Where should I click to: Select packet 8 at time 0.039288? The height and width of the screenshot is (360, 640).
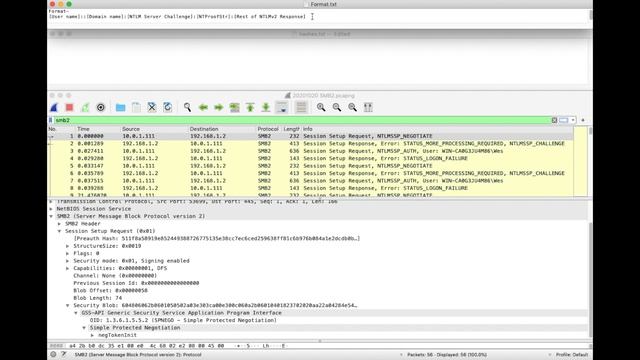[311, 188]
